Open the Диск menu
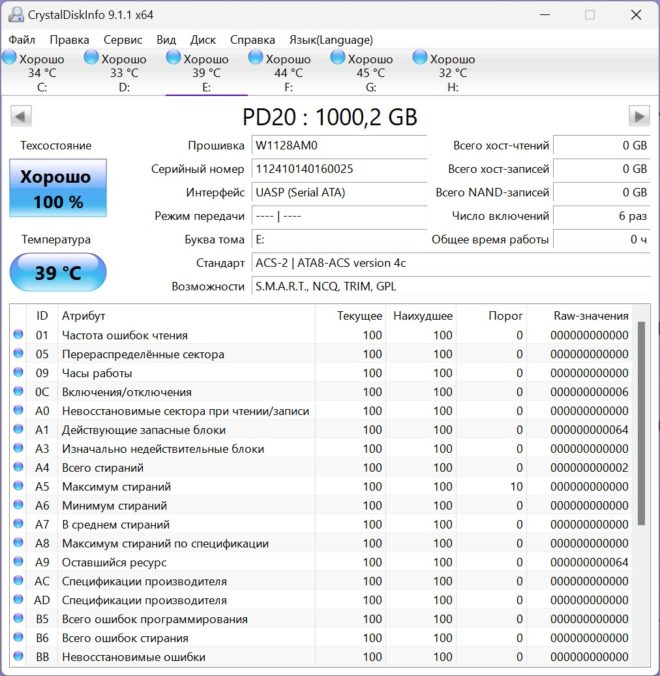 (203, 40)
